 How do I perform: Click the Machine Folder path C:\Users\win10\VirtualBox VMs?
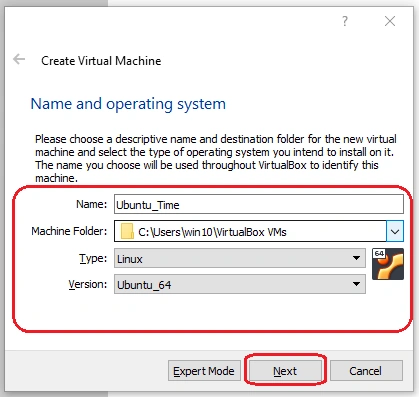[212, 232]
